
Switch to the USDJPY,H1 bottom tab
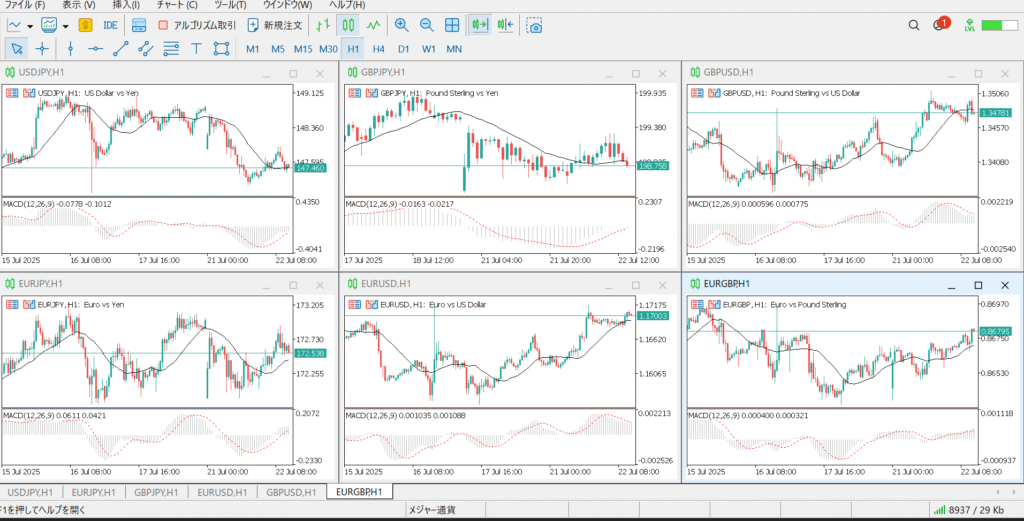(31, 492)
